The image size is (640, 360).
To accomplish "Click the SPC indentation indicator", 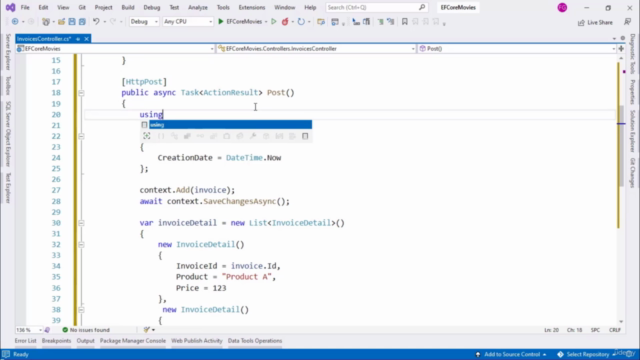I will pyautogui.click(x=595, y=330).
